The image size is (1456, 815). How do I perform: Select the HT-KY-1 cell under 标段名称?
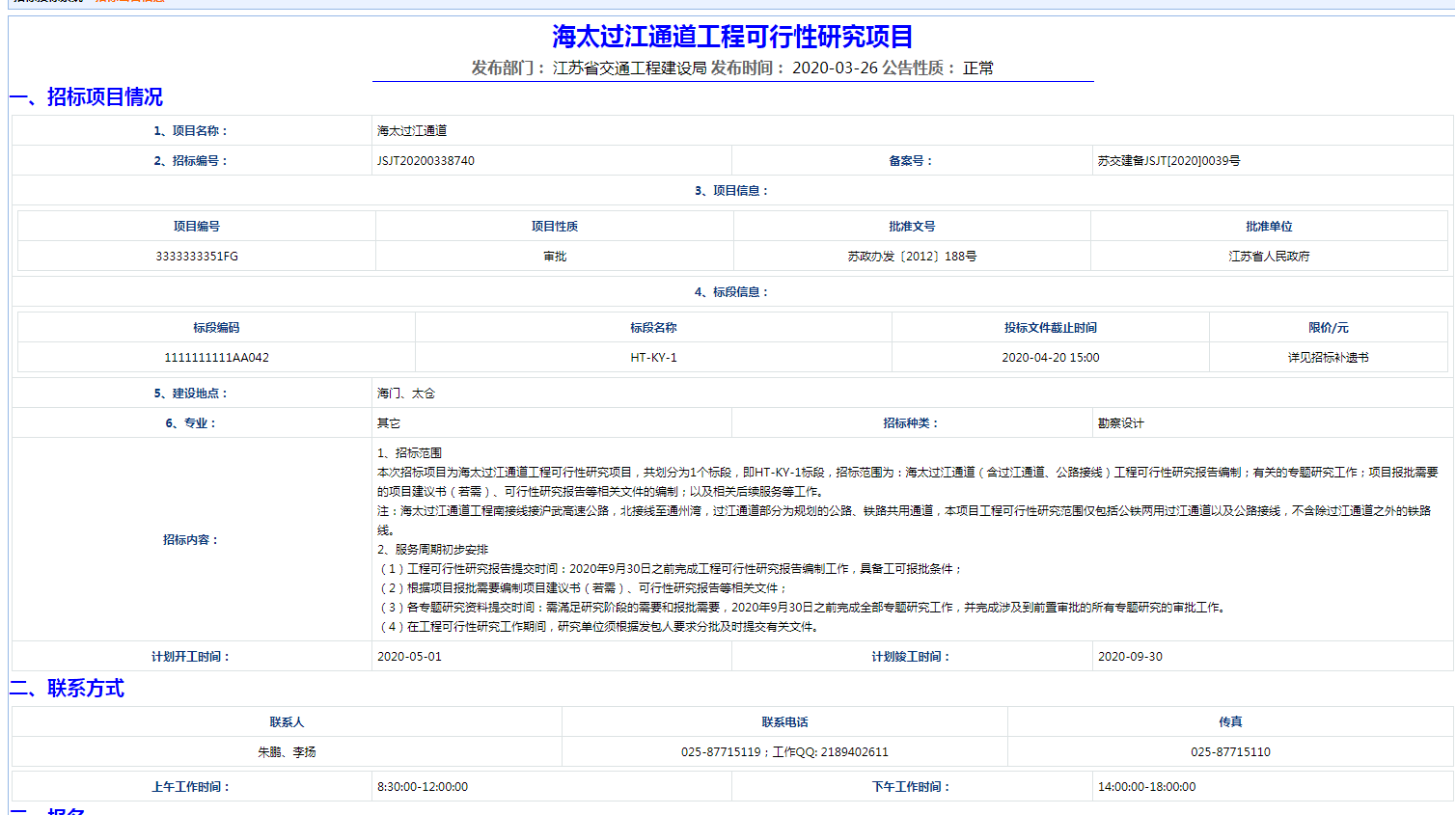[x=653, y=358]
